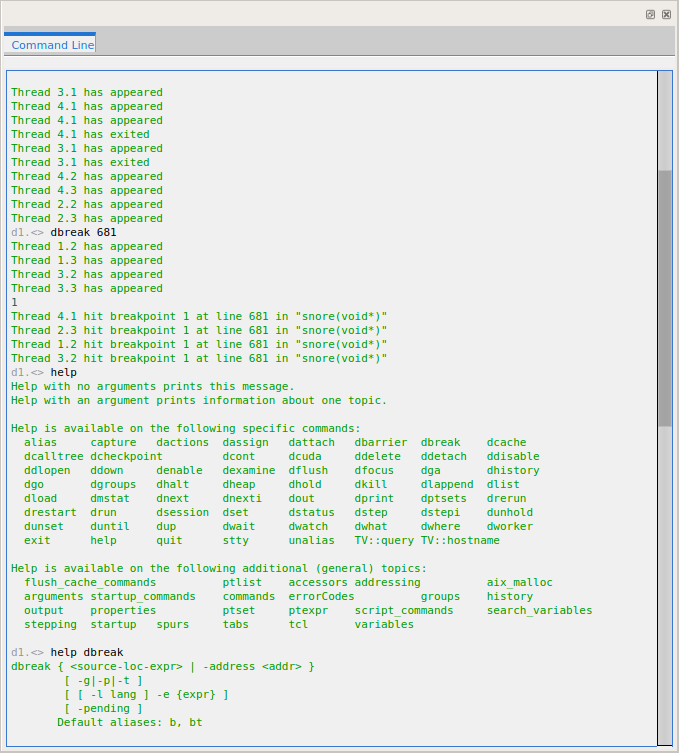Close the Command Line panel
The width and height of the screenshot is (679, 753).
pyautogui.click(x=666, y=15)
